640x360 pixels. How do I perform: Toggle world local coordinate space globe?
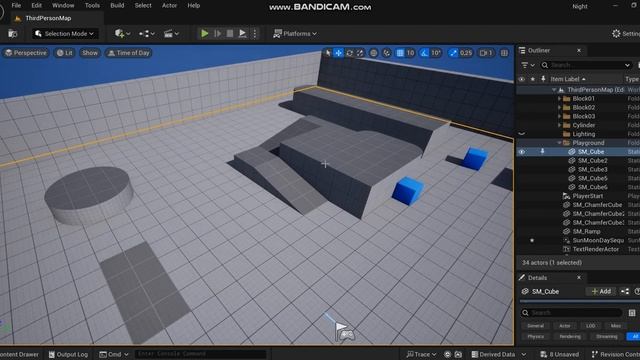point(373,53)
